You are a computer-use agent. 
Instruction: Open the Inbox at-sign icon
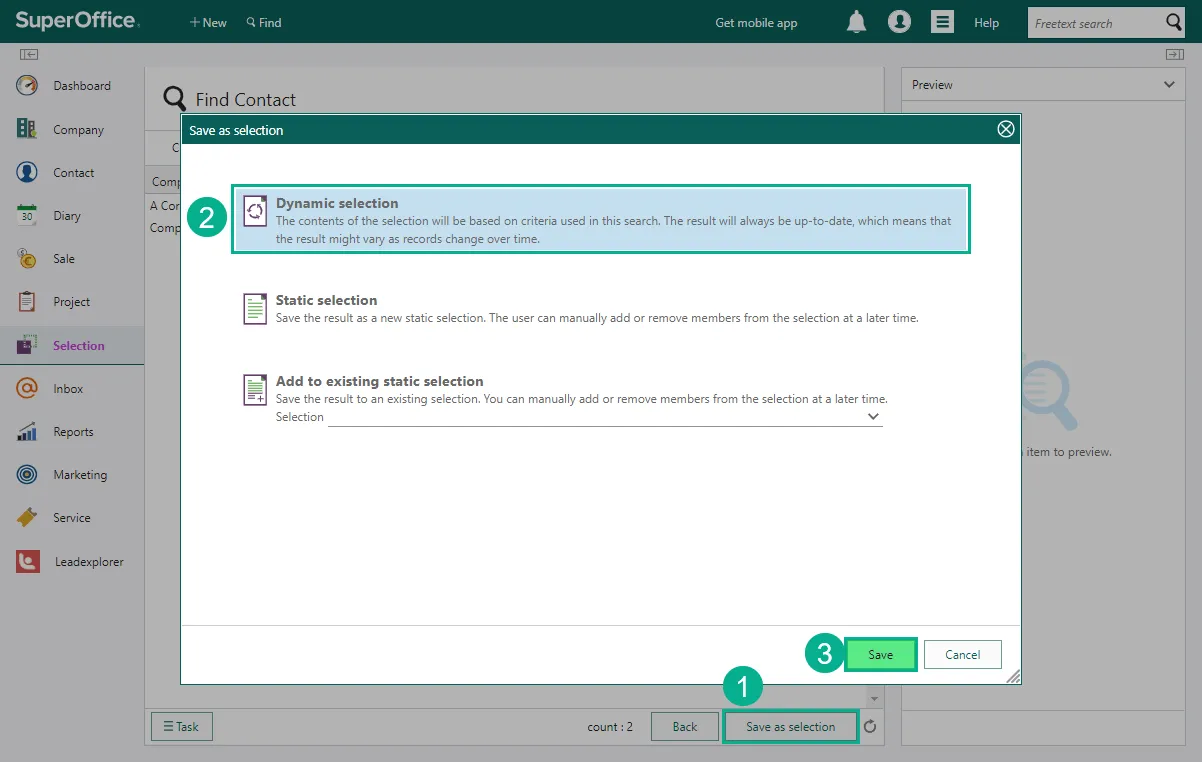27,388
